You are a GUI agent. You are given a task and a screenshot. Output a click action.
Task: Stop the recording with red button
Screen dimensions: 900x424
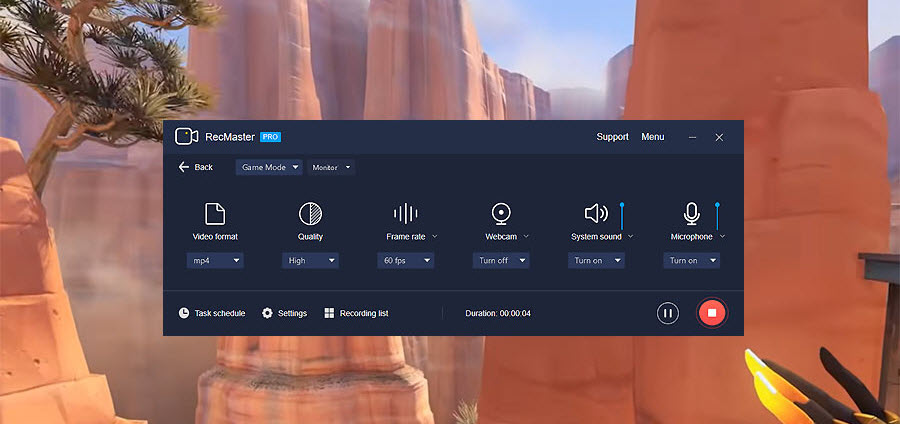[712, 313]
